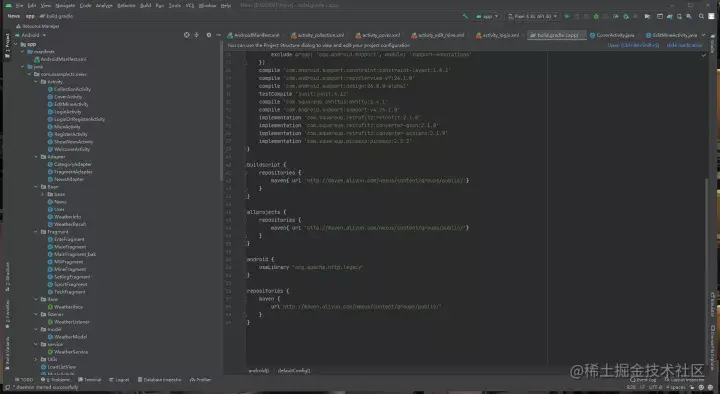Click the Make Project hammer icon
This screenshot has width=720, height=394.
tap(465, 16)
